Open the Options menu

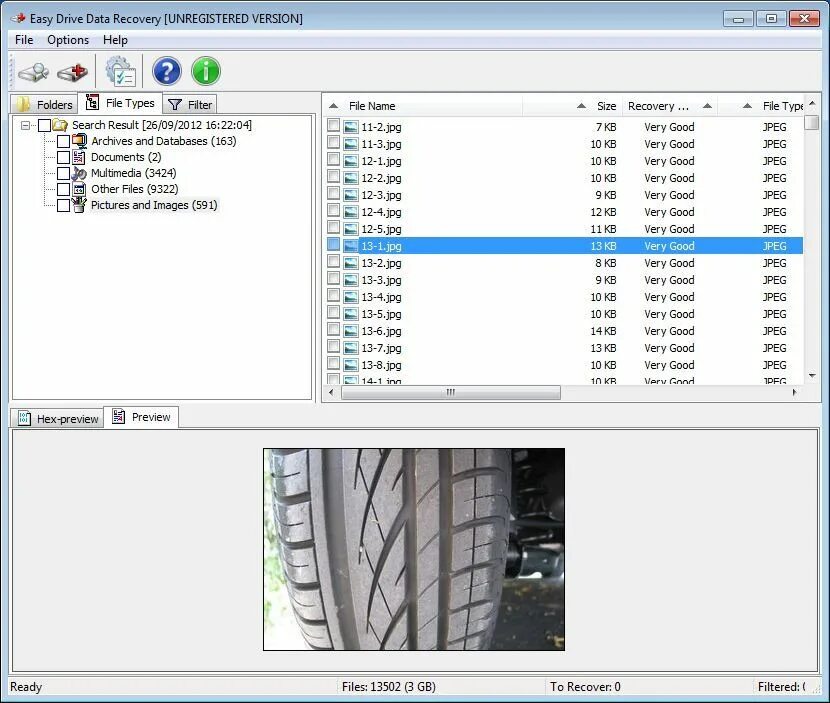point(68,40)
